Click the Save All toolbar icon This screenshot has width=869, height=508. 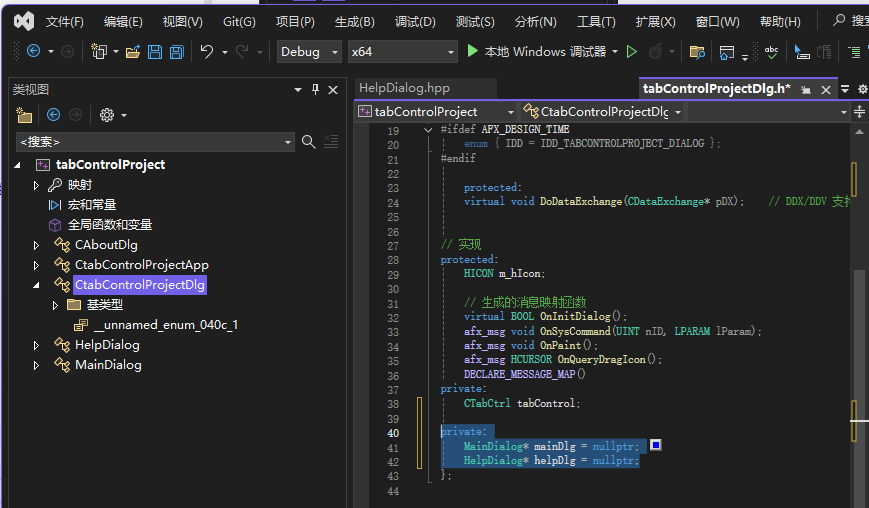coord(176,52)
